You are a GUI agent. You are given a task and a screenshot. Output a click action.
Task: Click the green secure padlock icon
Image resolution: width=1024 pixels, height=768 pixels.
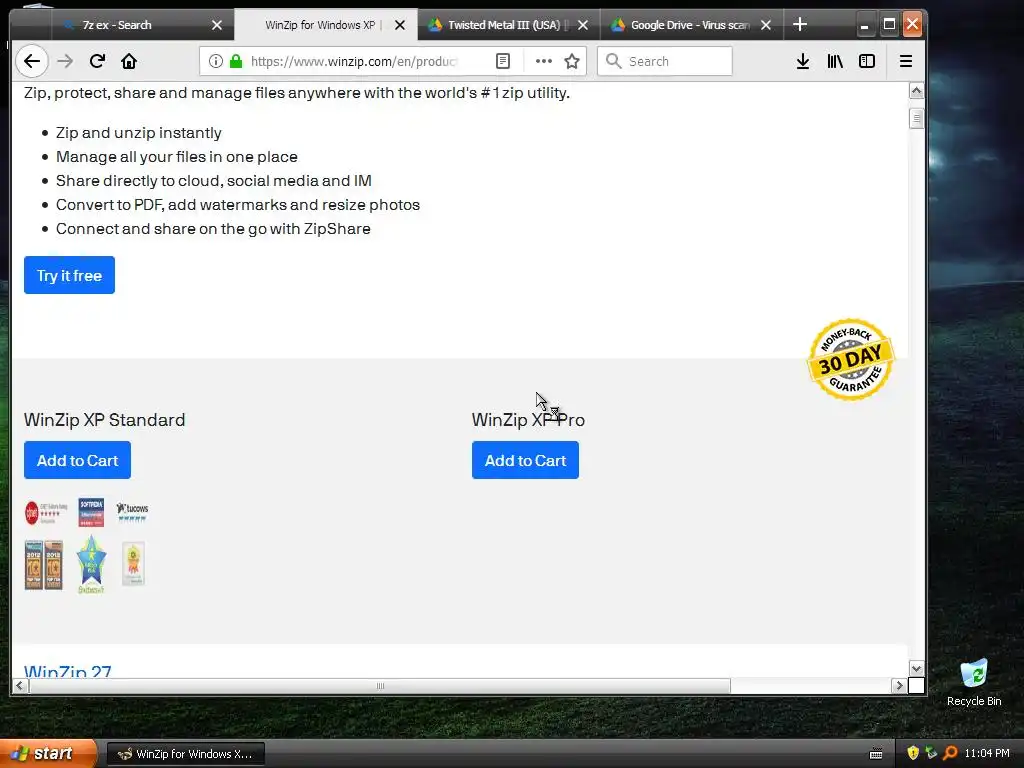point(236,61)
